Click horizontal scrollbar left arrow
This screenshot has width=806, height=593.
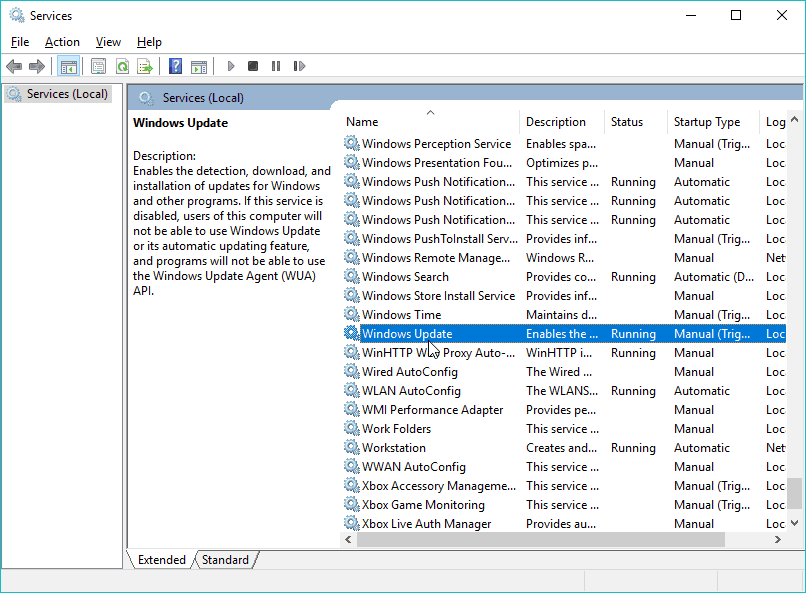pos(349,540)
